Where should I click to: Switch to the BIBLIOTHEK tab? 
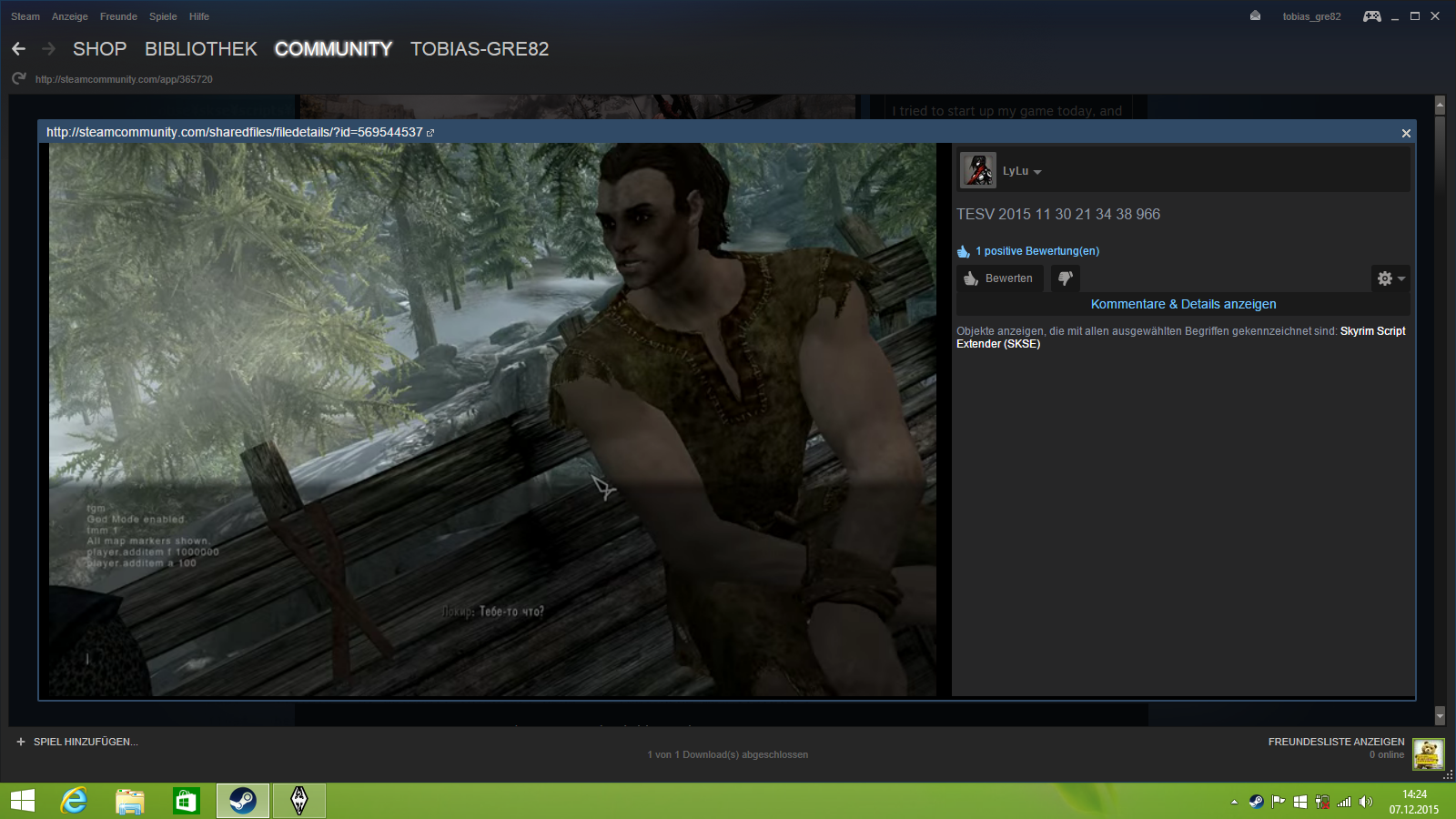(201, 49)
